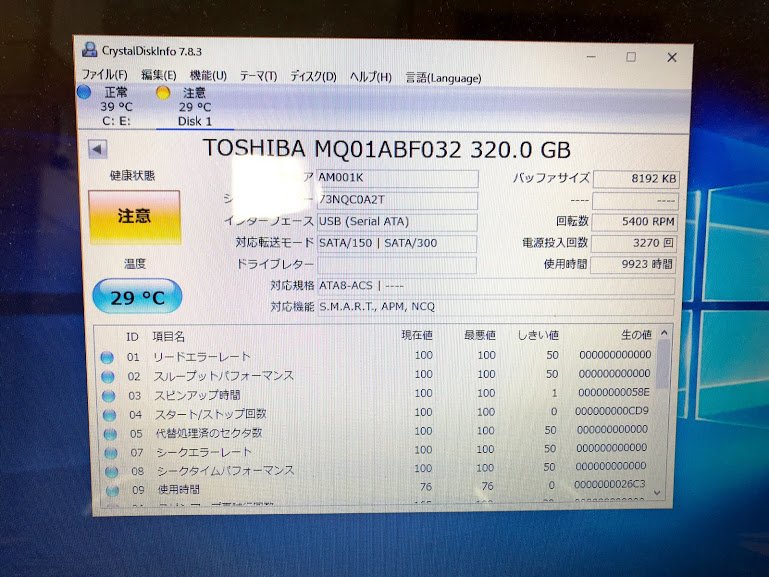The width and height of the screenshot is (769, 577).
Task: Select the 01 リードエラーレート row
Action: [376, 356]
